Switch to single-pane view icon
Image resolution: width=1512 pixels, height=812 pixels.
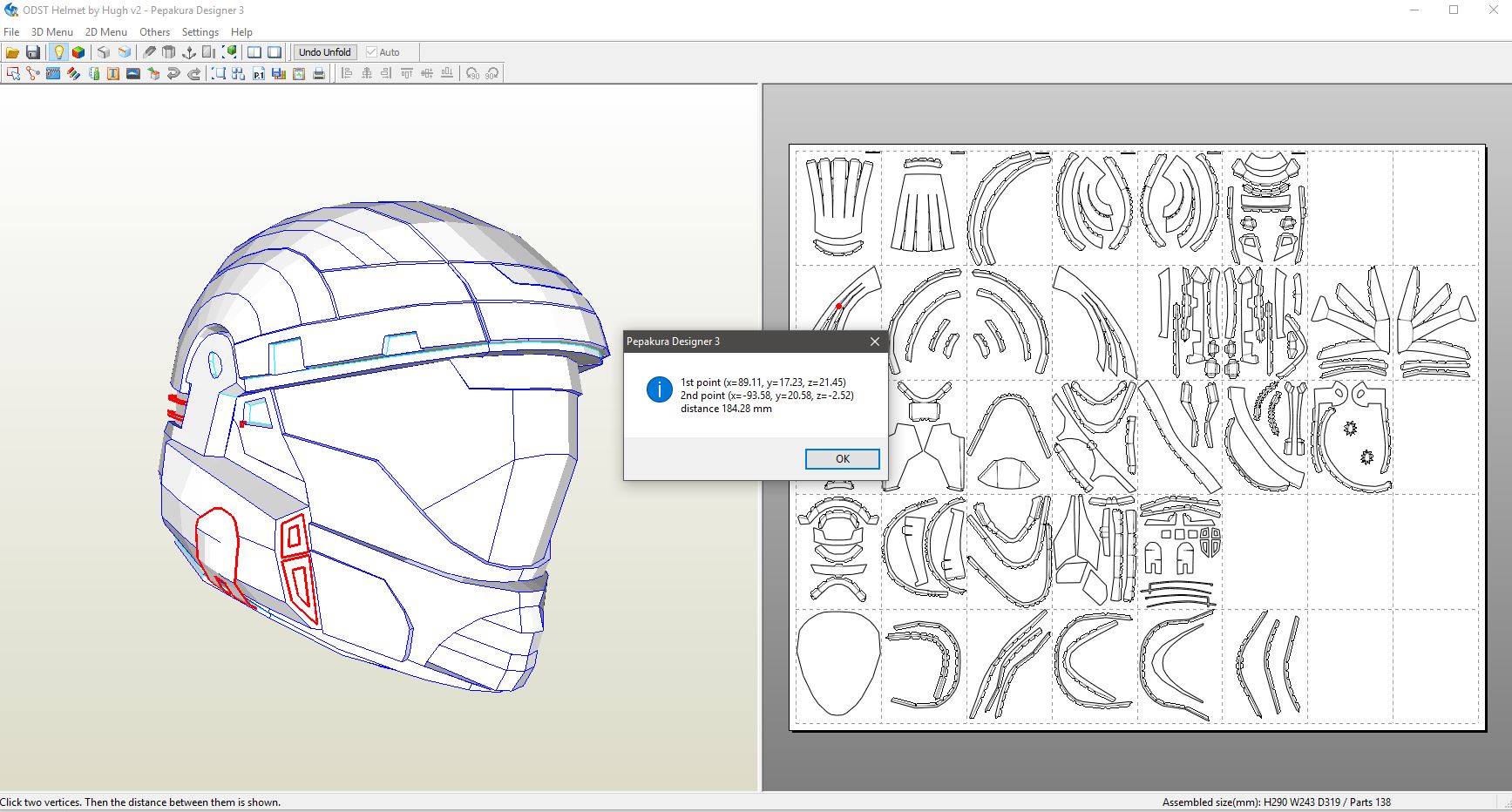point(275,52)
